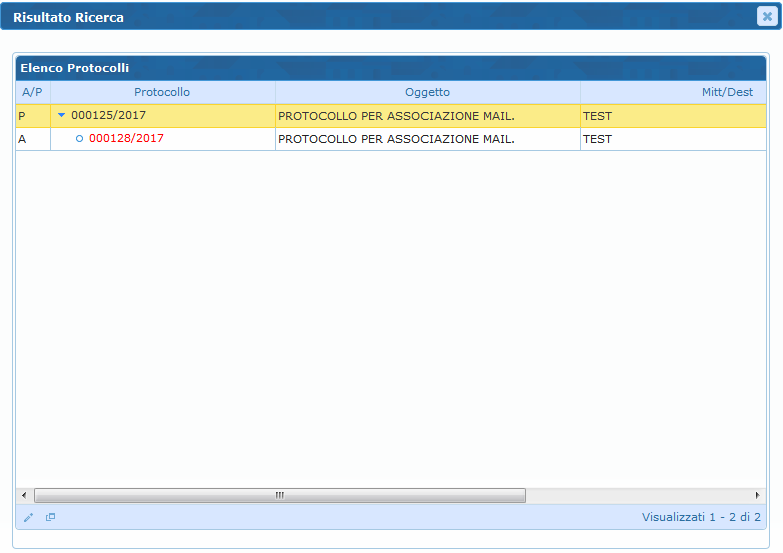Screen dimensions: 783x553
Task: Sort by the A/P column header
Action: coord(32,92)
